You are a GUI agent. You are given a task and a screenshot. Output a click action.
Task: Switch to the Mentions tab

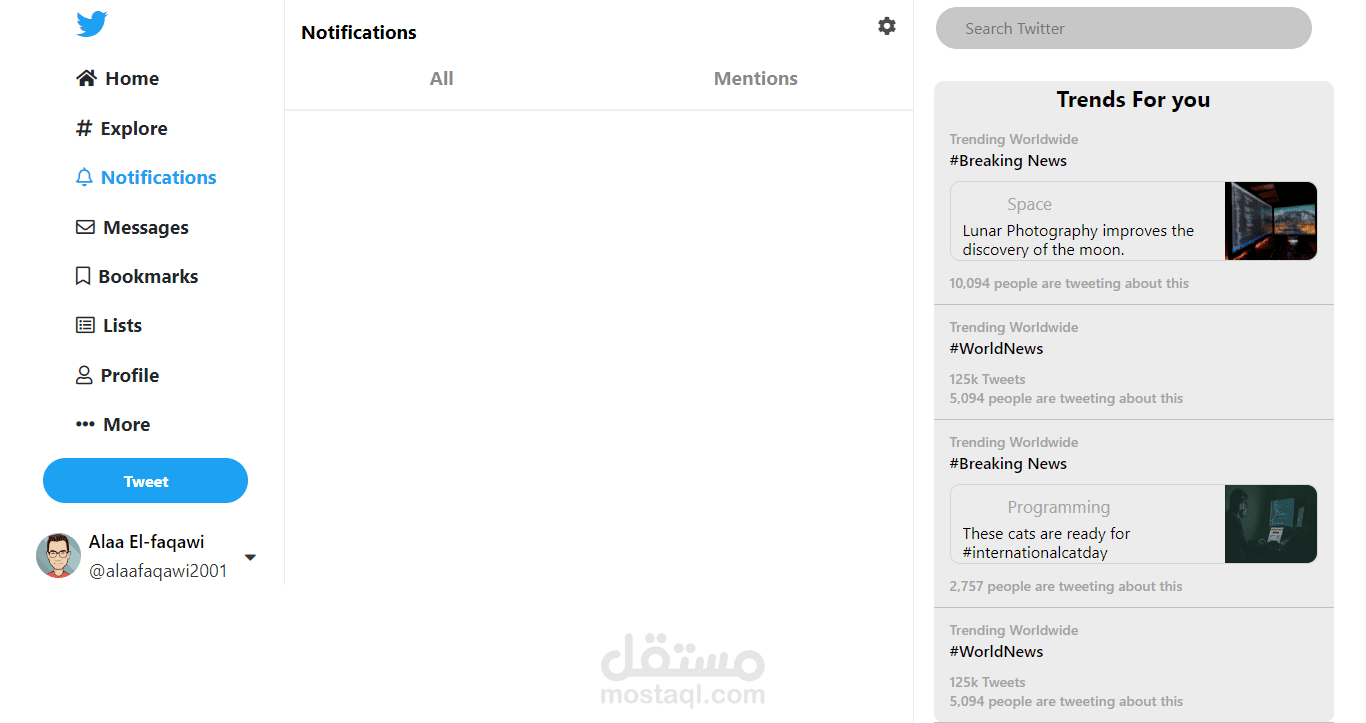[755, 79]
